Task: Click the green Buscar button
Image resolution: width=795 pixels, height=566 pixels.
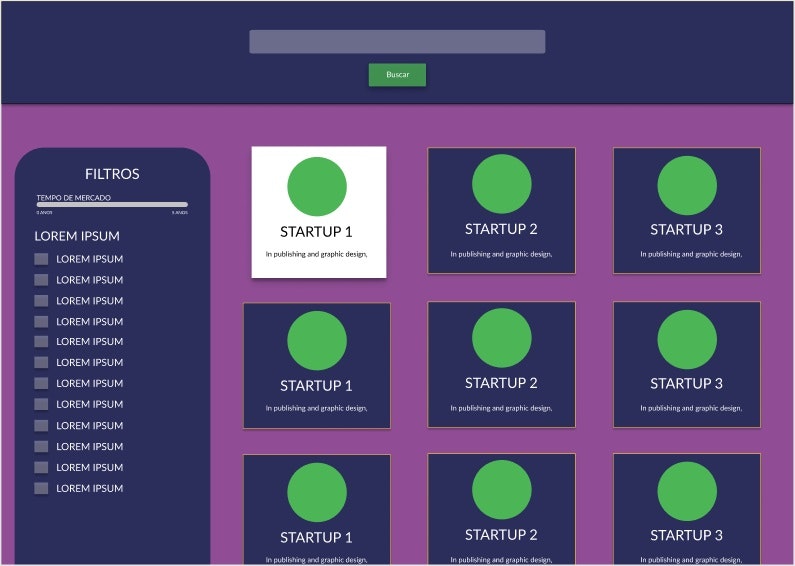Action: click(x=397, y=75)
